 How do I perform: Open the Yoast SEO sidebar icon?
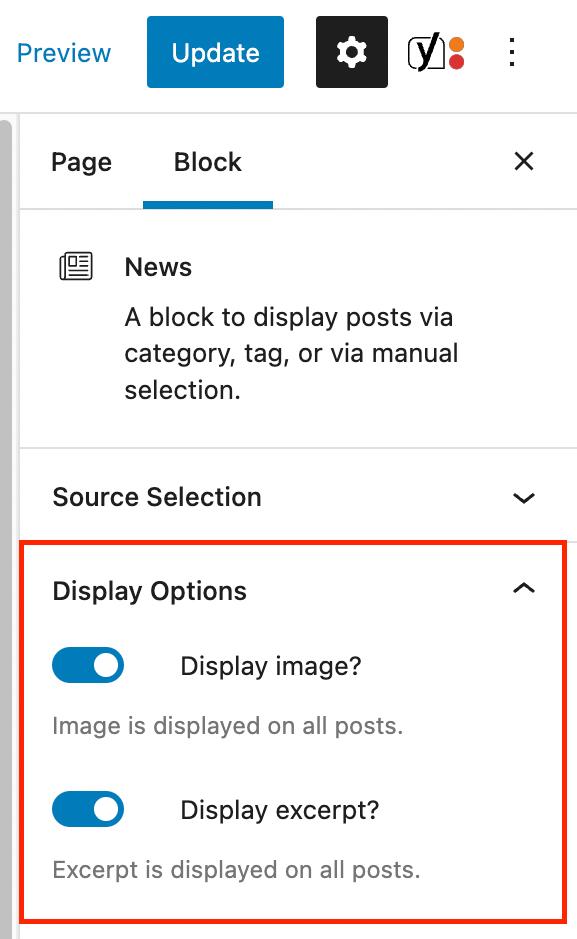[x=436, y=53]
